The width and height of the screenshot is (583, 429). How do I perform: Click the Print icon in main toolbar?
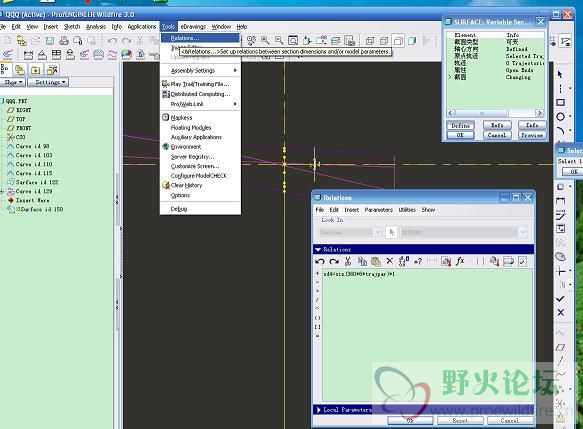(x=64, y=41)
